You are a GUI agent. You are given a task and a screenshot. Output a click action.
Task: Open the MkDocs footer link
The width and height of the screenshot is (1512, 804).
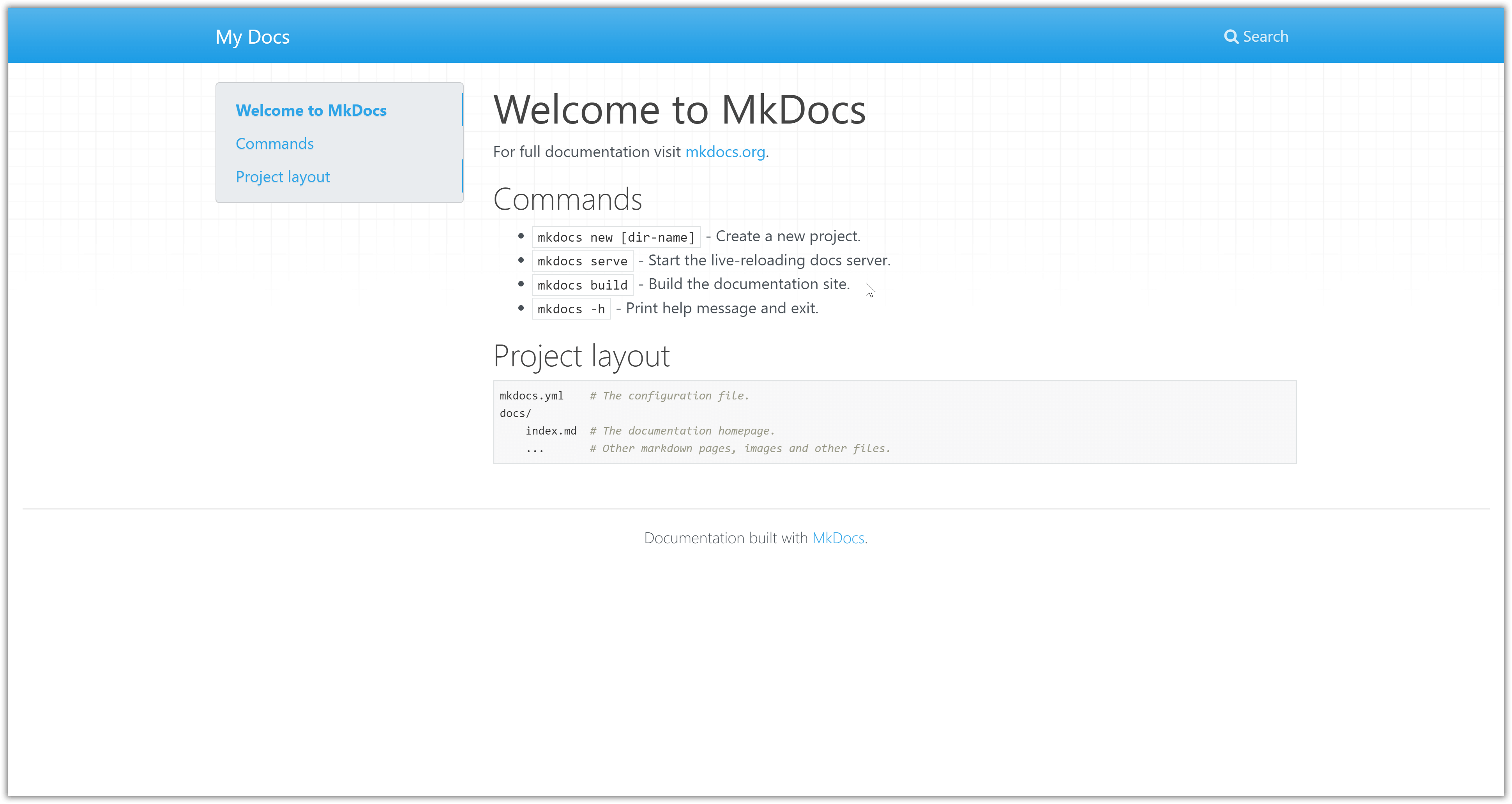coord(838,538)
